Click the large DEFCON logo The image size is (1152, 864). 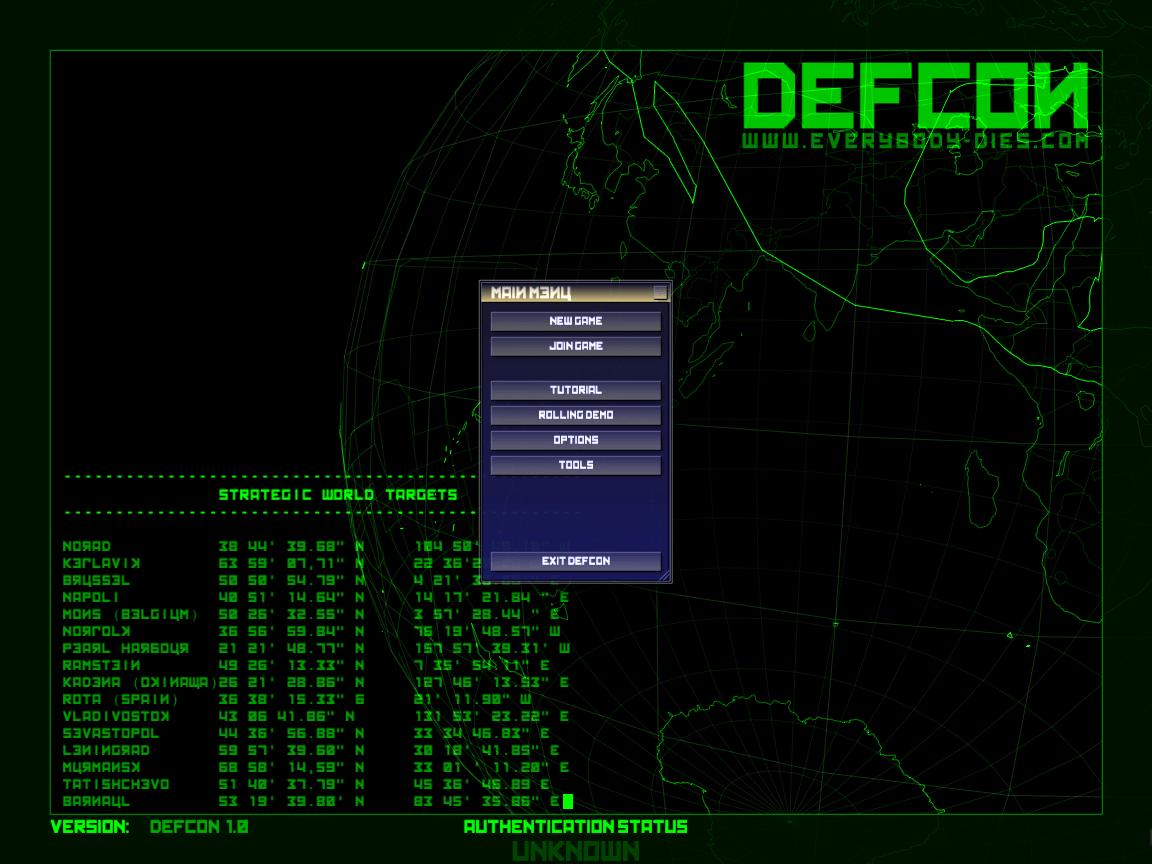915,96
